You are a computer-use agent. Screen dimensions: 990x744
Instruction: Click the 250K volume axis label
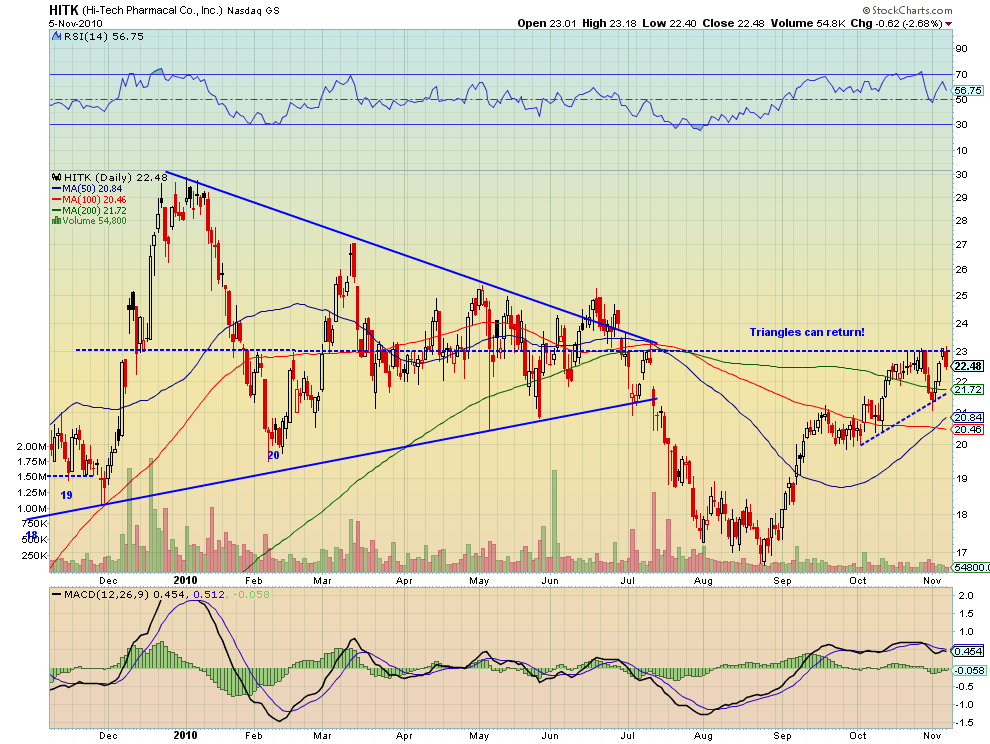pos(35,556)
